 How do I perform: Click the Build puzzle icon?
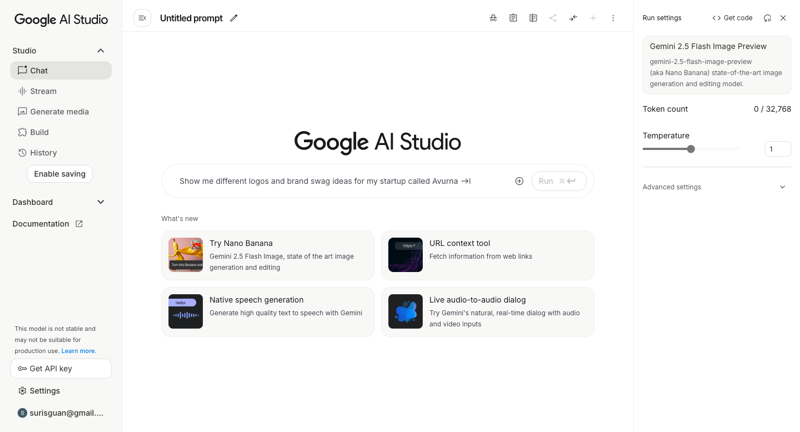pyautogui.click(x=22, y=132)
